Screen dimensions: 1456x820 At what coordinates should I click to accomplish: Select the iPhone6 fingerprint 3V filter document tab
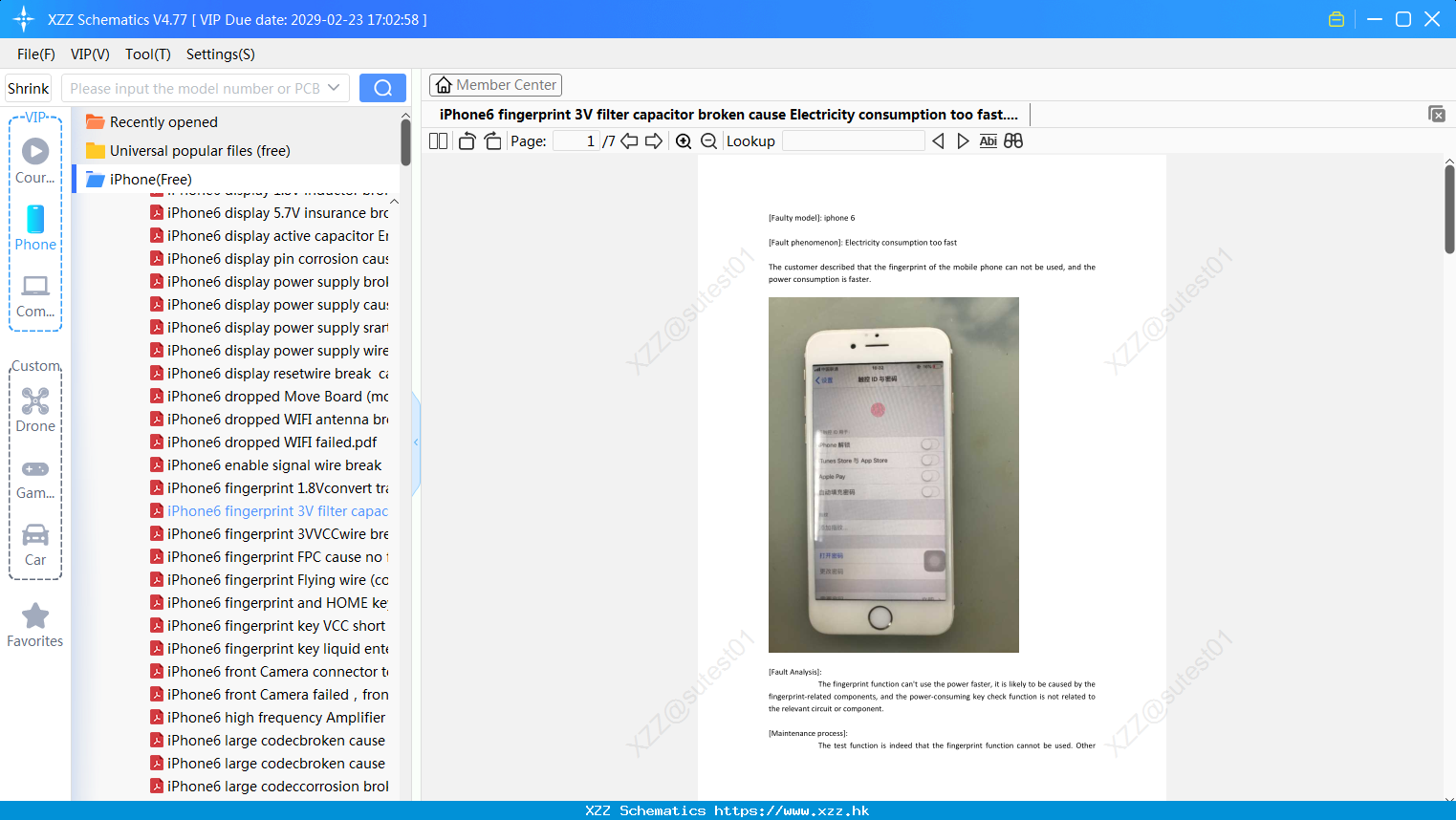point(728,115)
